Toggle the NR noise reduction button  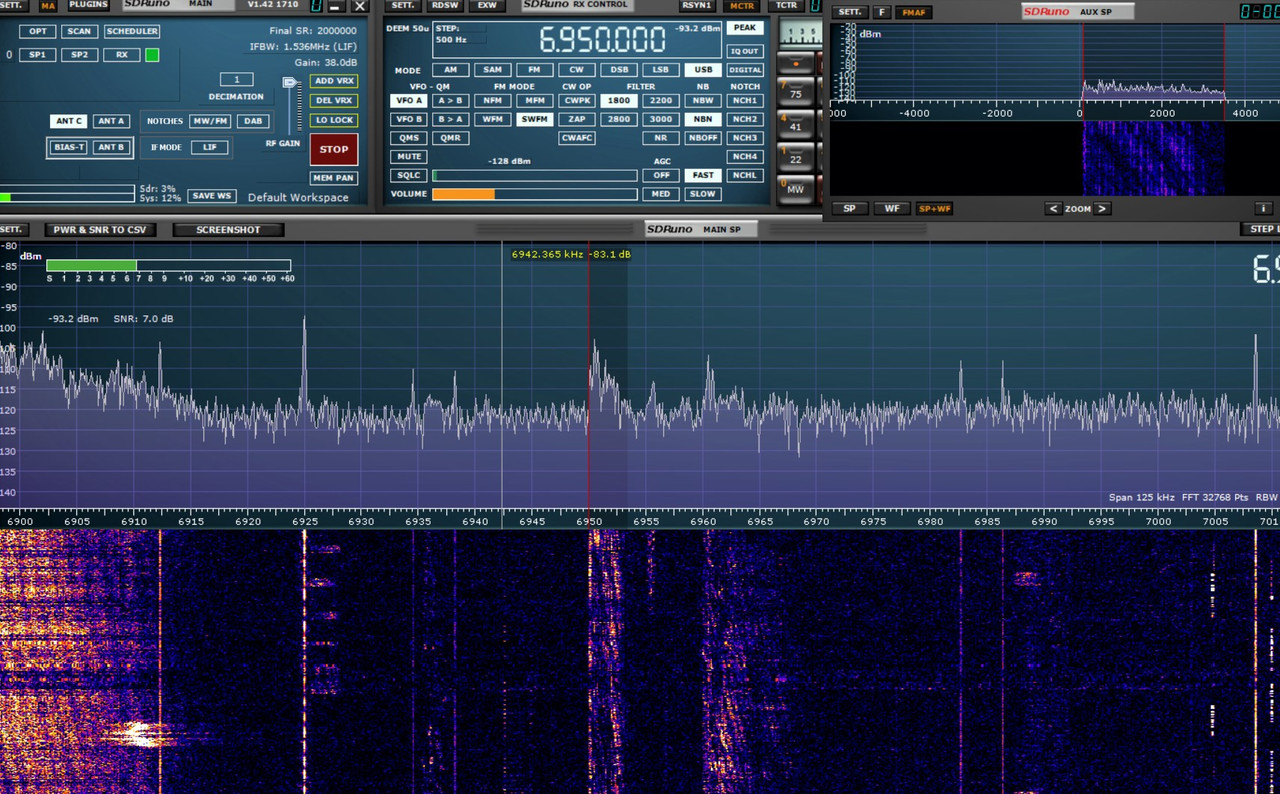[x=660, y=138]
